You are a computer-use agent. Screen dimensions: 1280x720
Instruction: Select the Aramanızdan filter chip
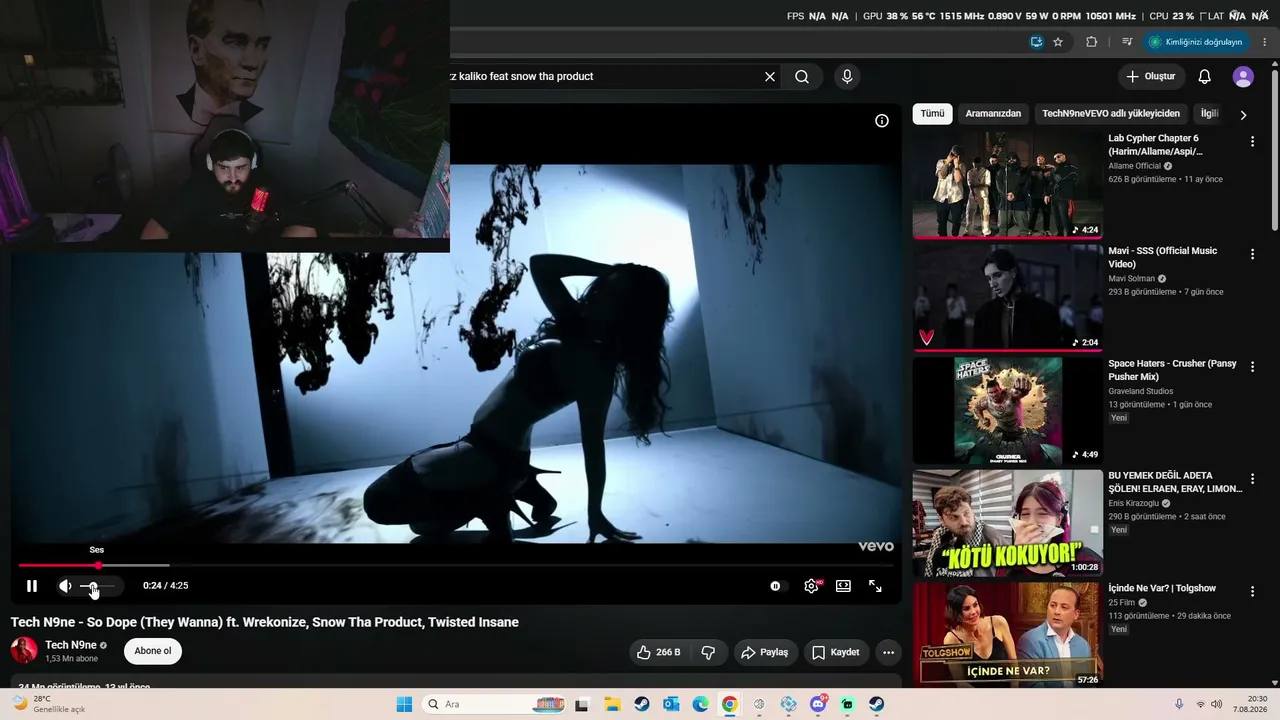tap(993, 114)
